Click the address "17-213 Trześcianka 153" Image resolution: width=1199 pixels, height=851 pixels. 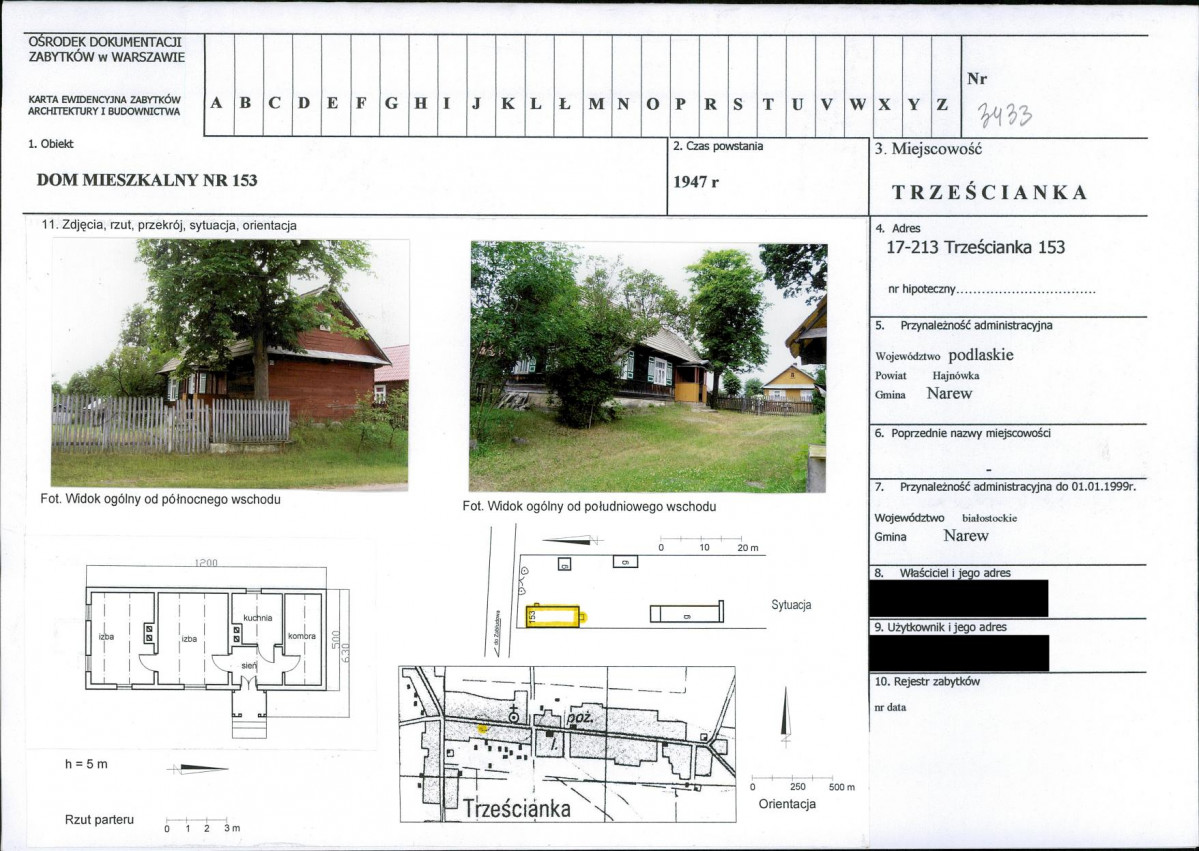976,248
